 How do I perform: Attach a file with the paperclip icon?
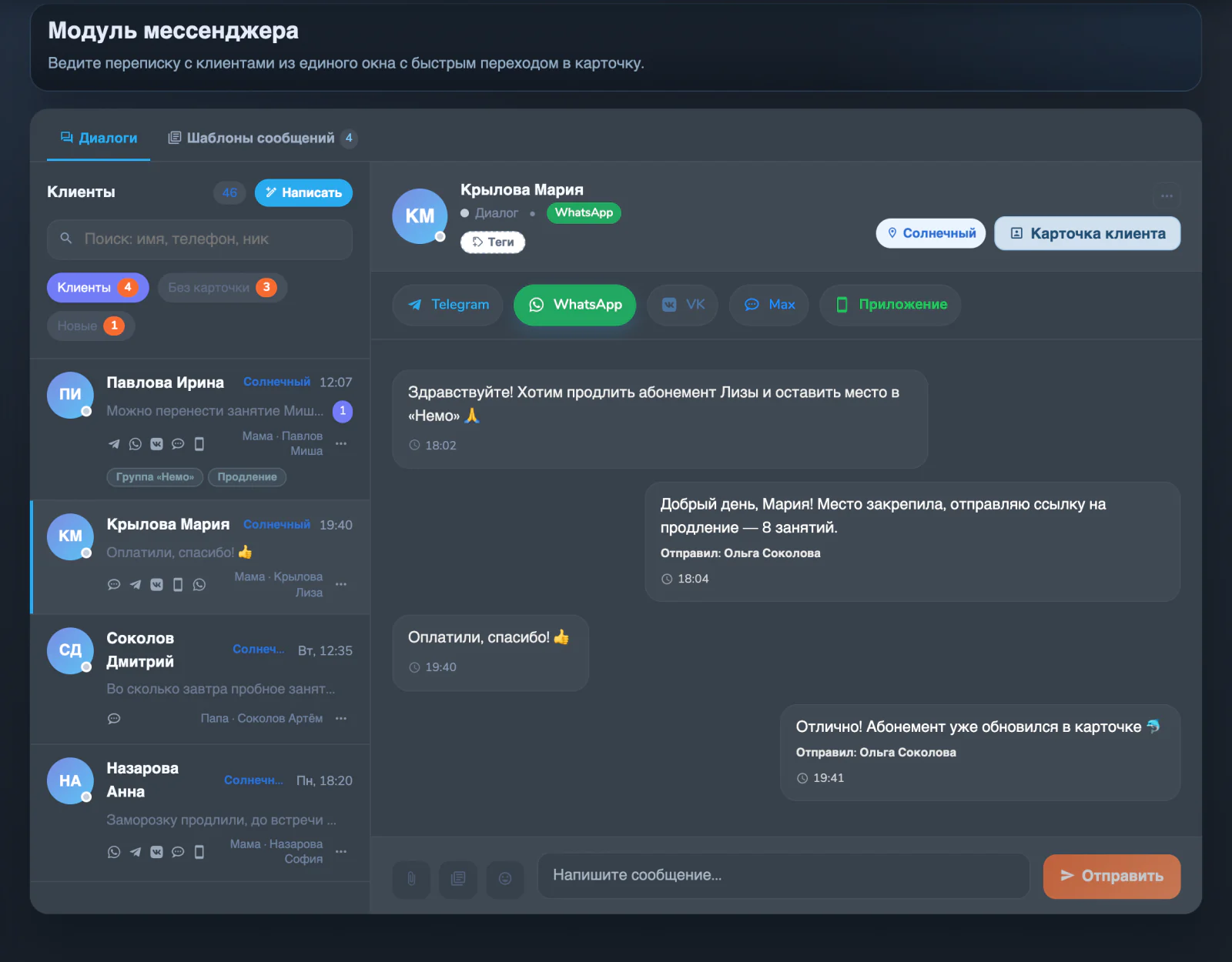[412, 878]
